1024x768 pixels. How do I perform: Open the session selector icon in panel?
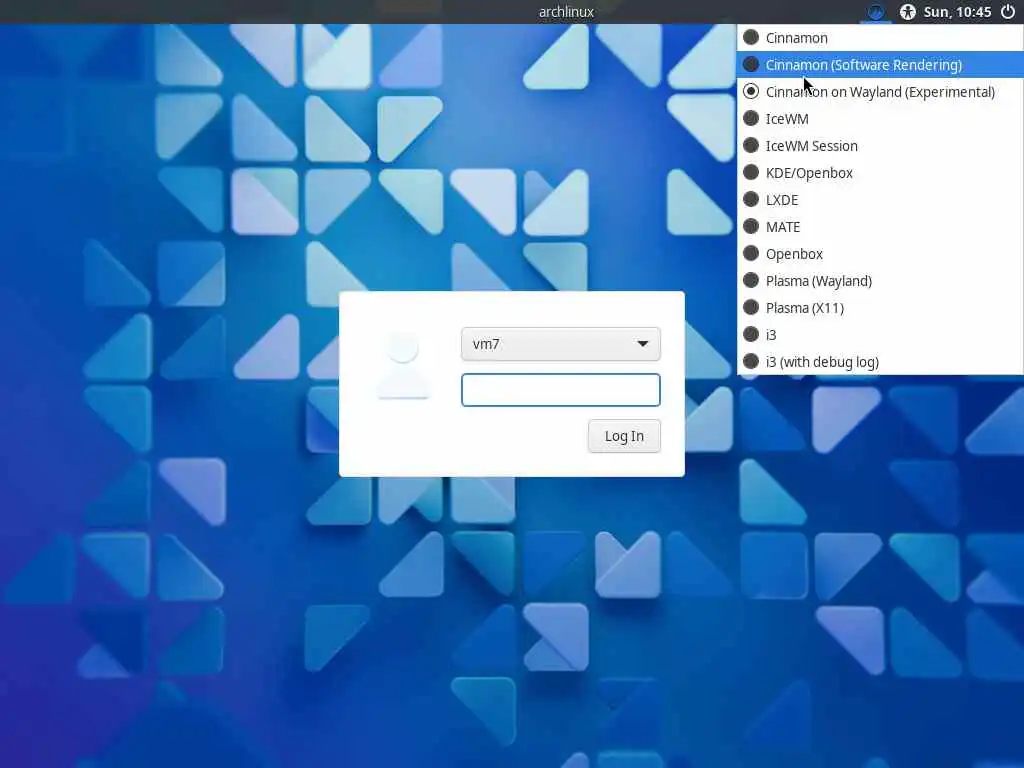(875, 12)
